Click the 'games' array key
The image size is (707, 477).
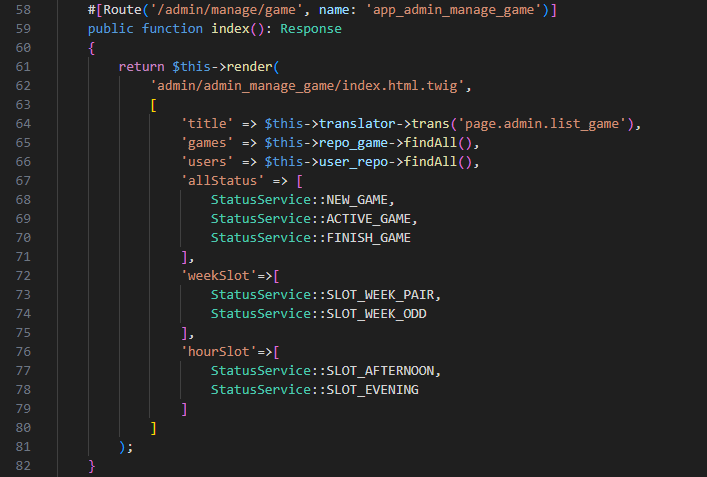click(207, 143)
